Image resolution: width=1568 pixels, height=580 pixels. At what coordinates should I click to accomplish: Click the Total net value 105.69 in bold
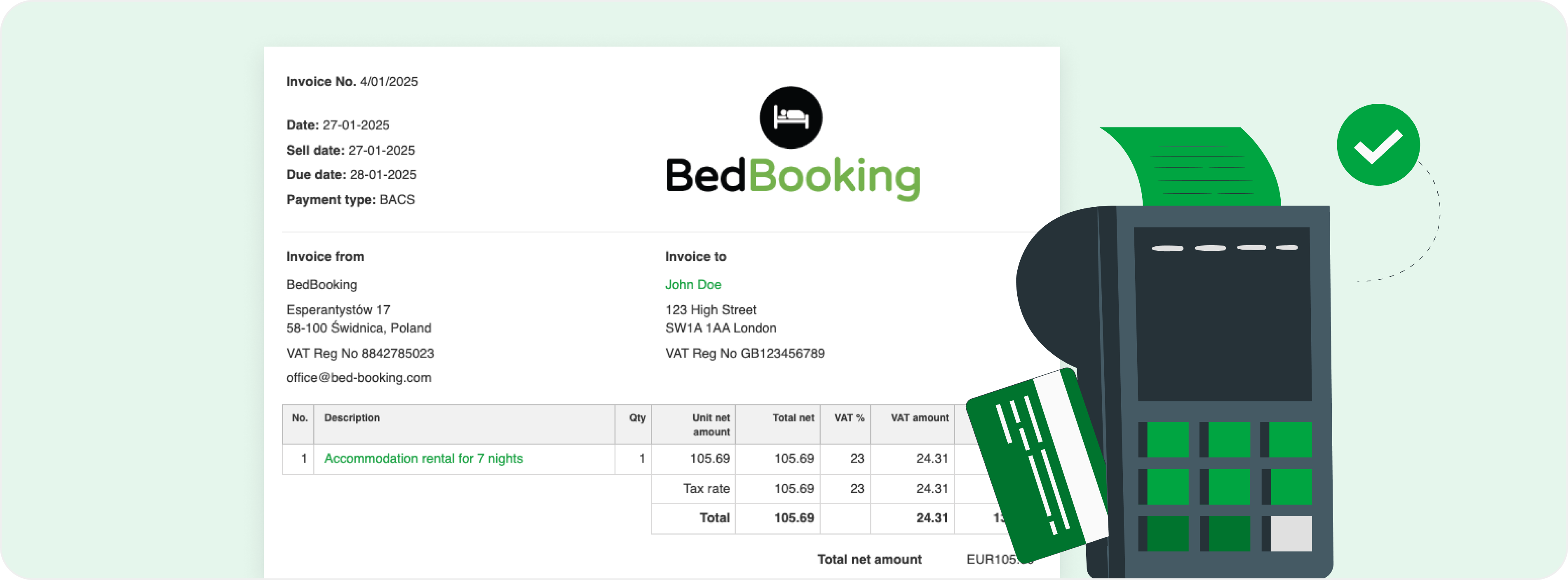pos(794,518)
